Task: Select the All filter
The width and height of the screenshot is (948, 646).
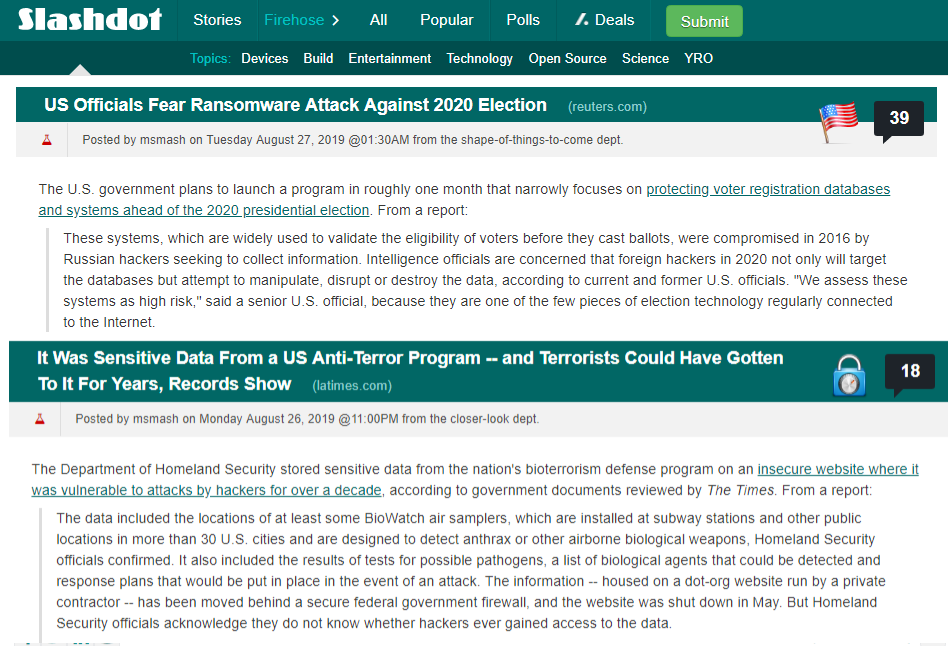Action: 378,20
